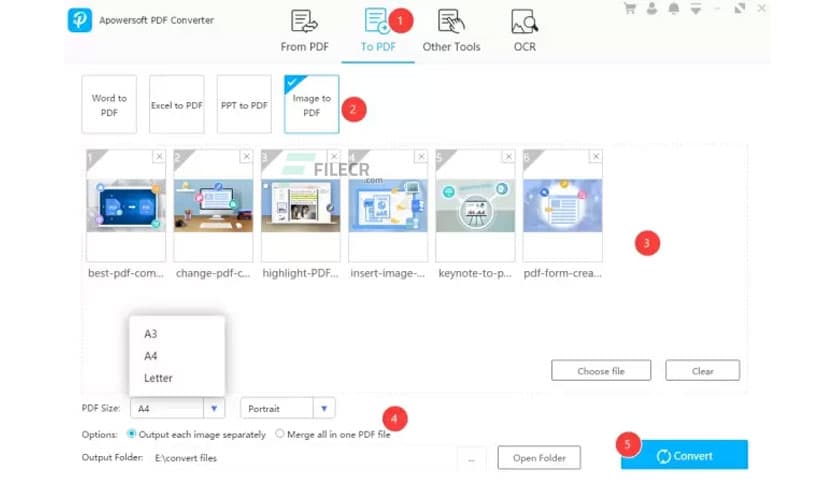The width and height of the screenshot is (836, 484).
Task: Start conversion with Convert button
Action: (684, 455)
